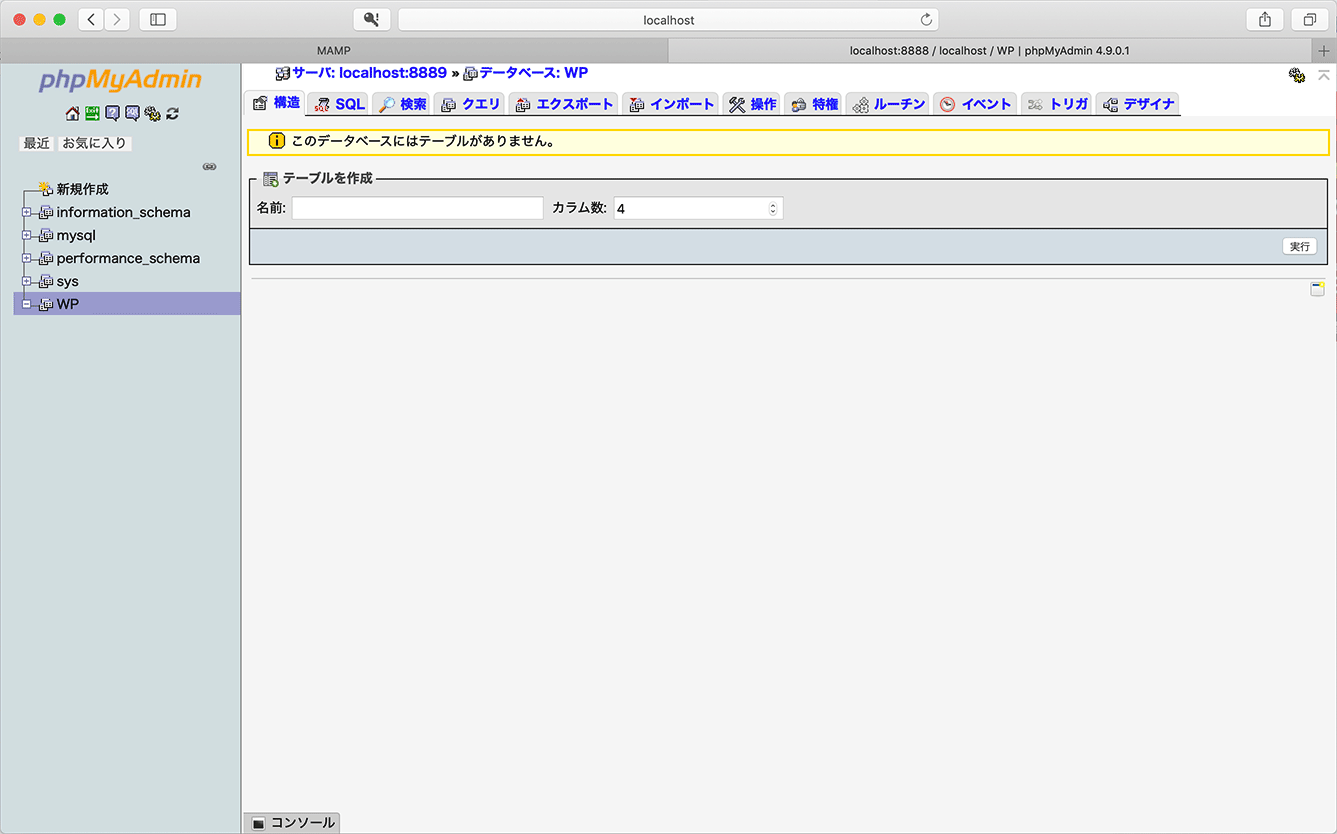Open the 操作 tab
1337x834 pixels.
pos(752,104)
